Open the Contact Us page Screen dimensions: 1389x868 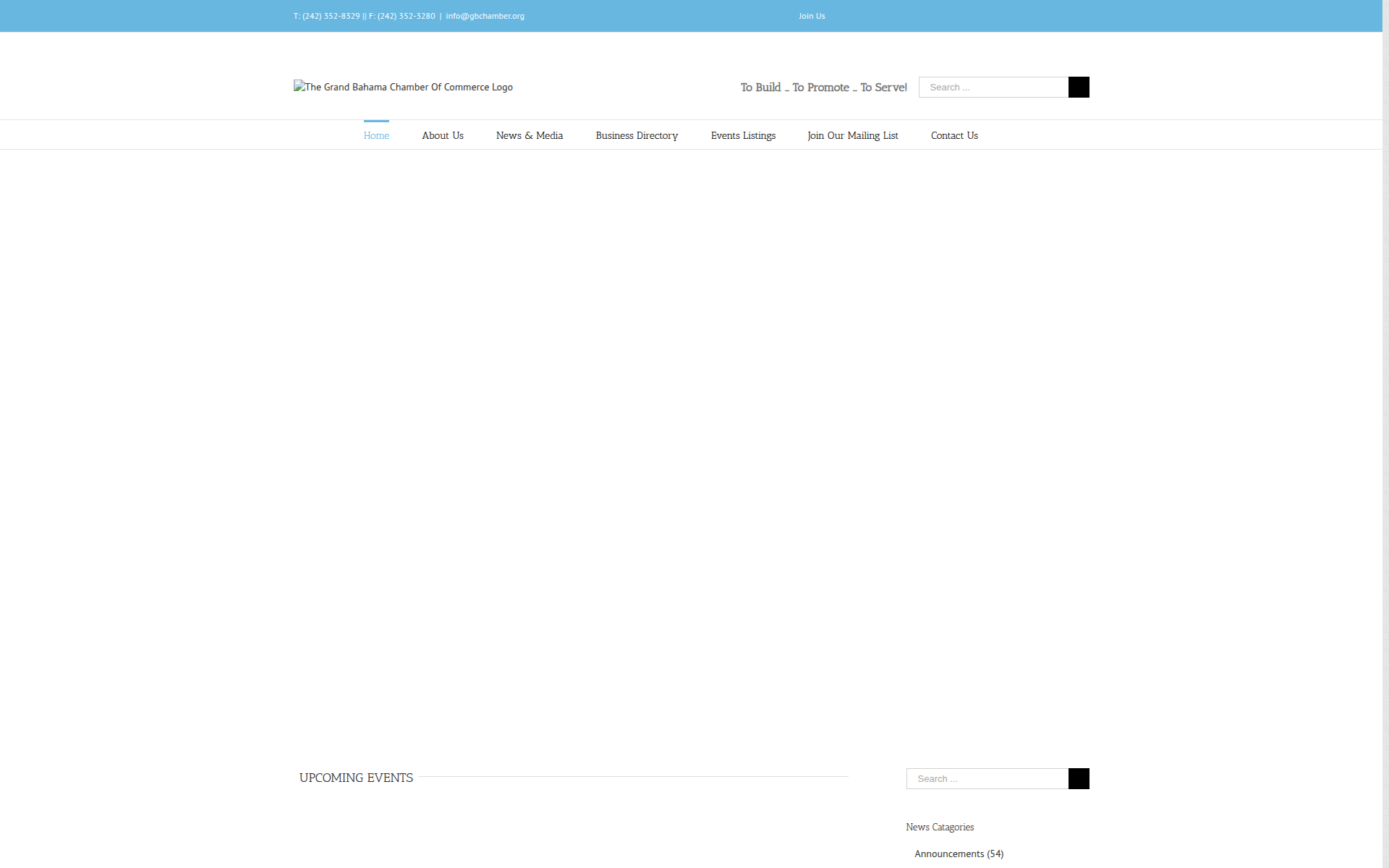[x=954, y=135]
